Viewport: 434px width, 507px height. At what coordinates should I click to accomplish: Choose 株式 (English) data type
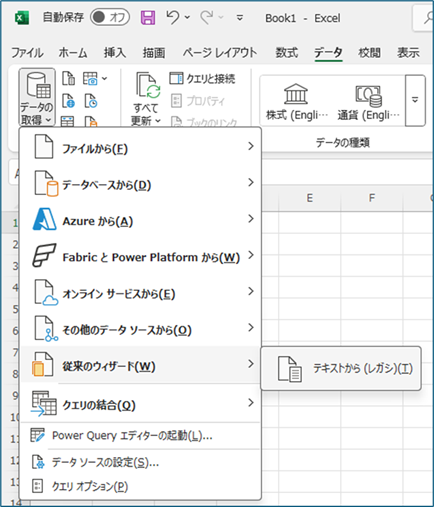click(296, 101)
